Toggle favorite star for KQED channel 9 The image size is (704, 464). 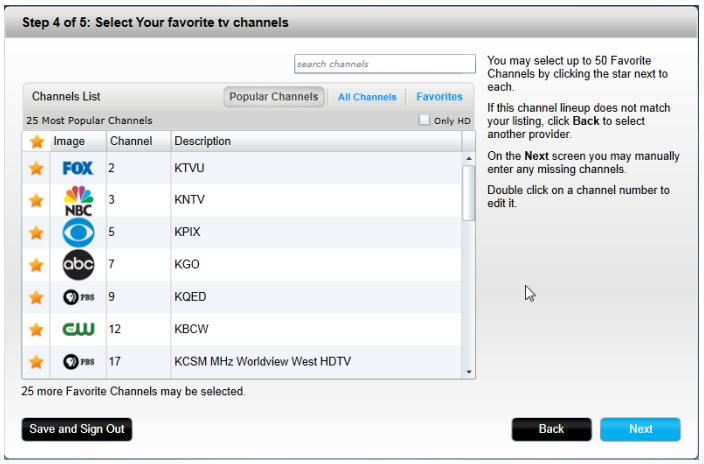click(x=36, y=297)
